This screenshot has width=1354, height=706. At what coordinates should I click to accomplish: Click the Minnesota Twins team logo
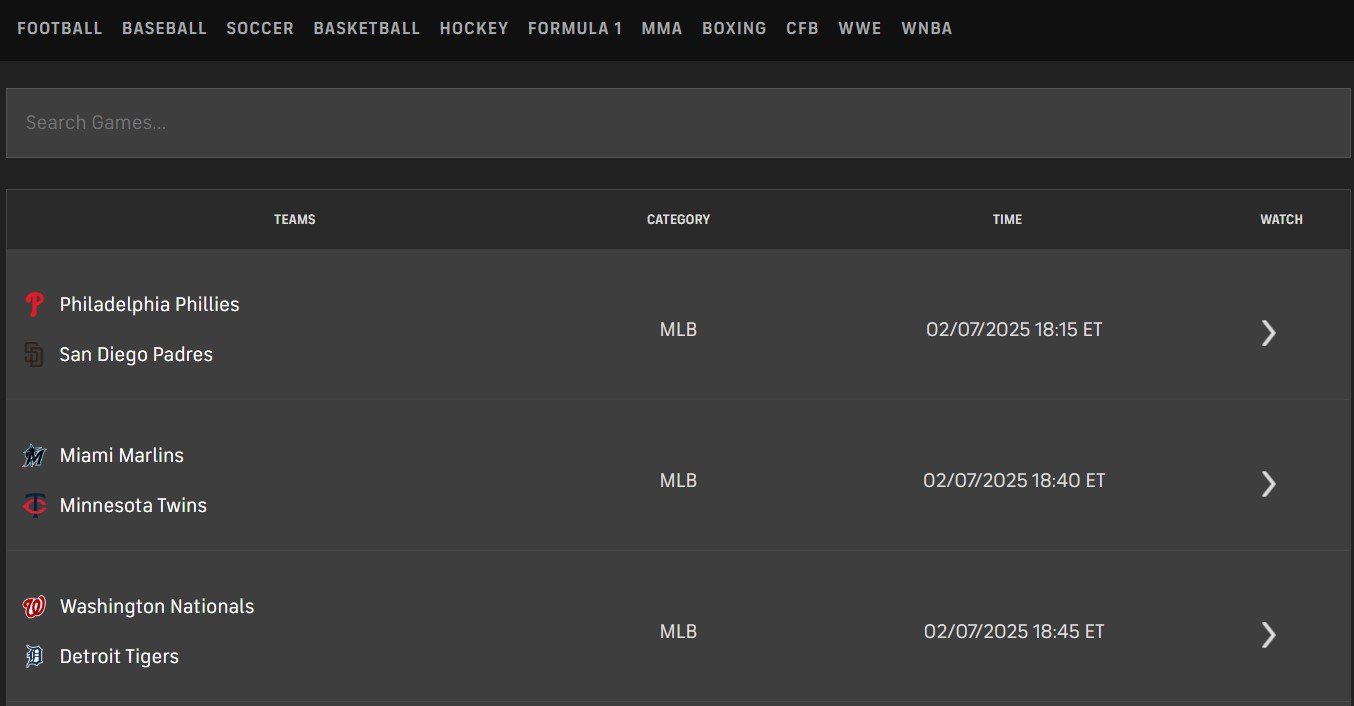click(x=34, y=506)
